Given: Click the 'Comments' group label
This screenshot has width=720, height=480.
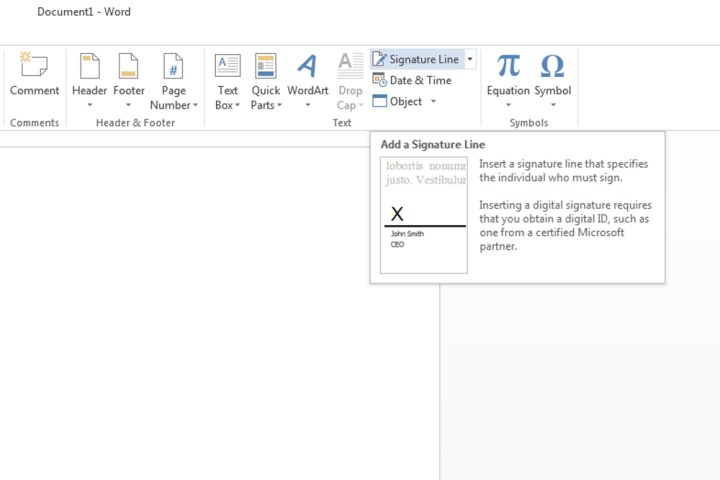Looking at the screenshot, I should click(x=34, y=123).
